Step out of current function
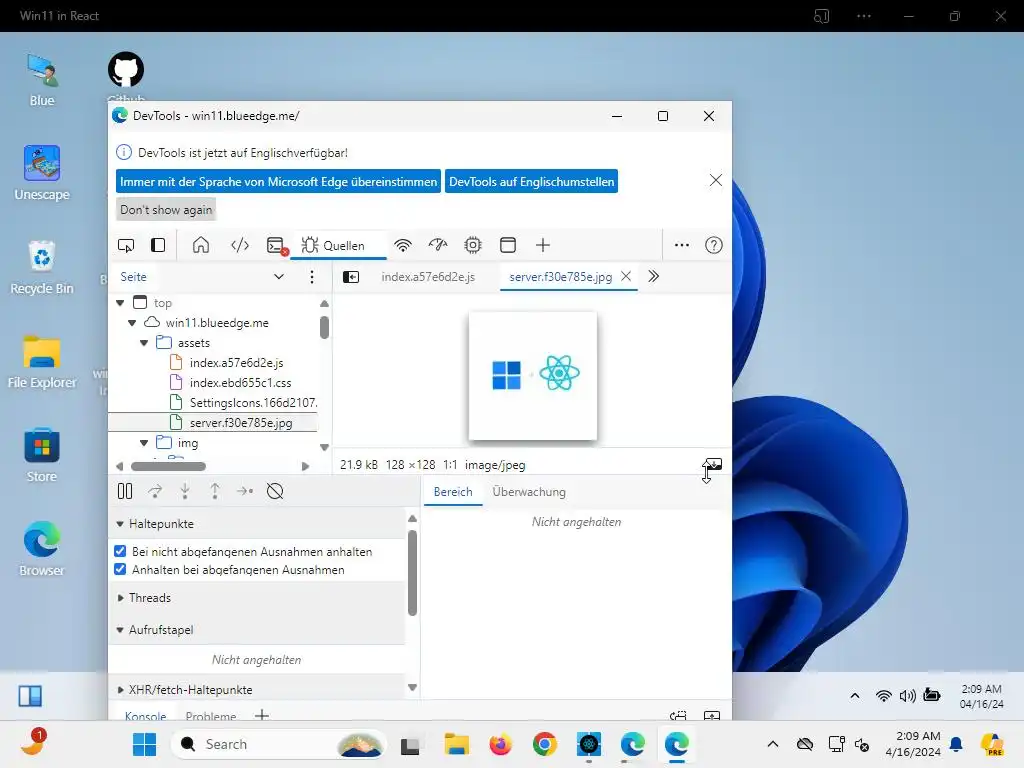The height and width of the screenshot is (768, 1024). [215, 491]
